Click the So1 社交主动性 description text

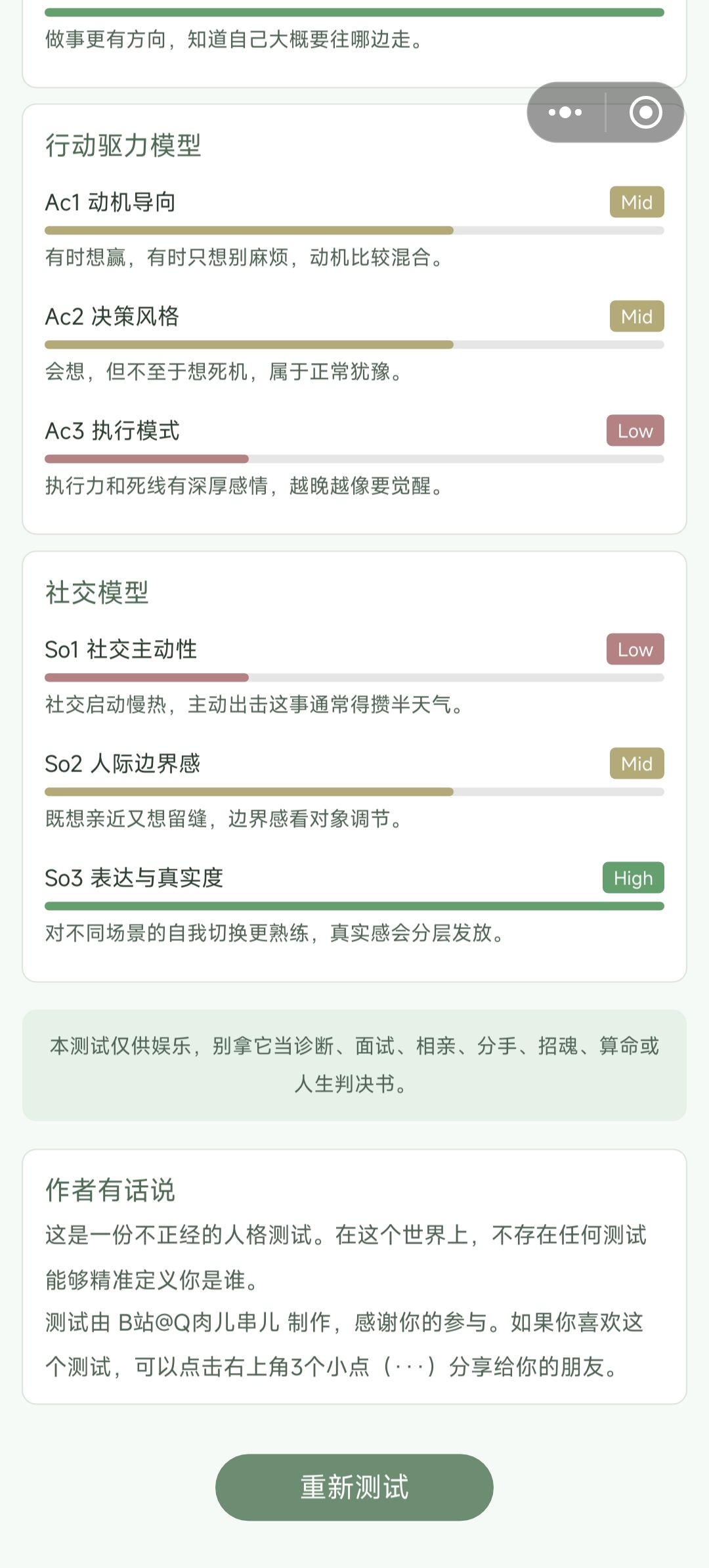255,705
